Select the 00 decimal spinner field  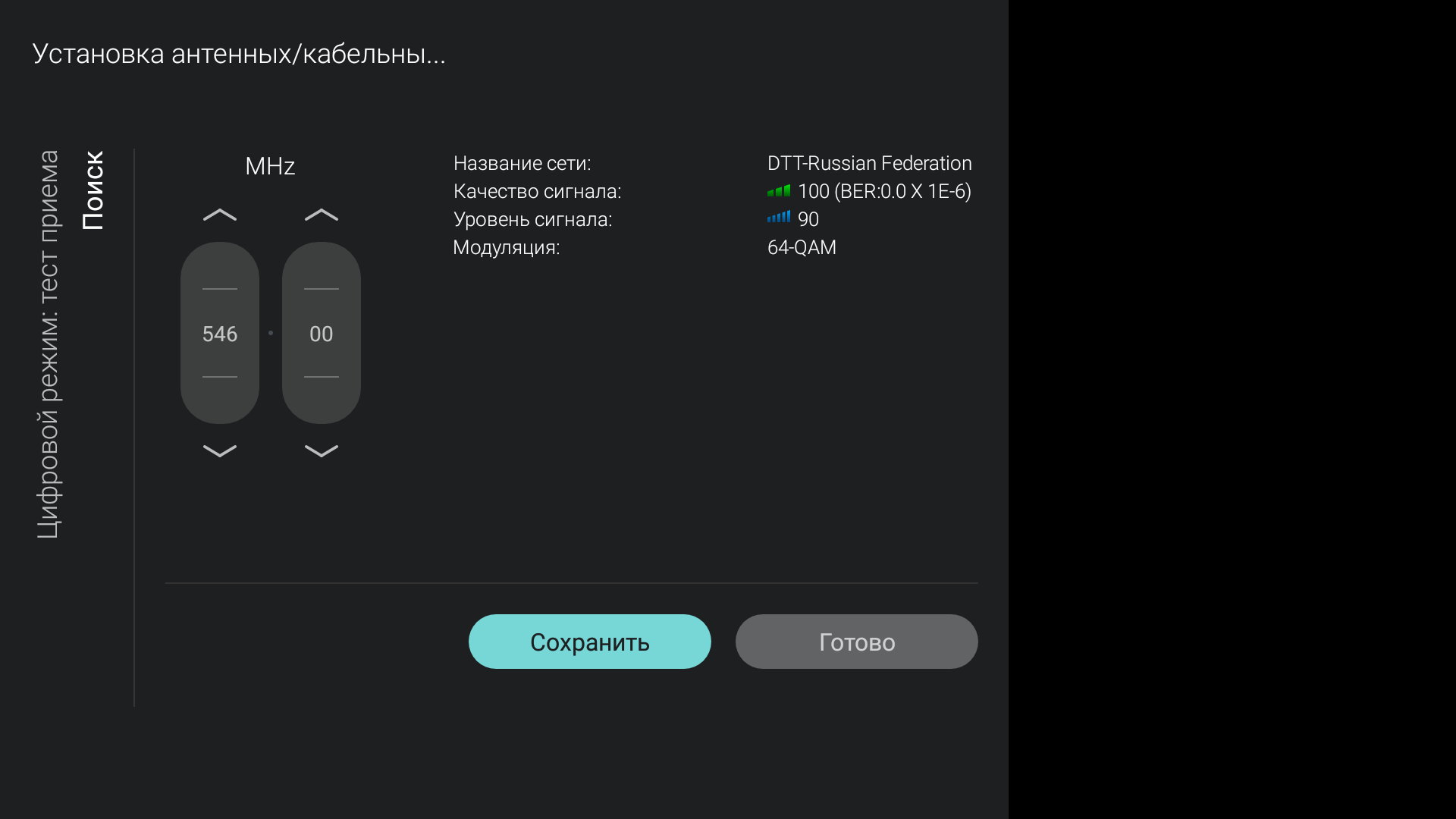(322, 334)
